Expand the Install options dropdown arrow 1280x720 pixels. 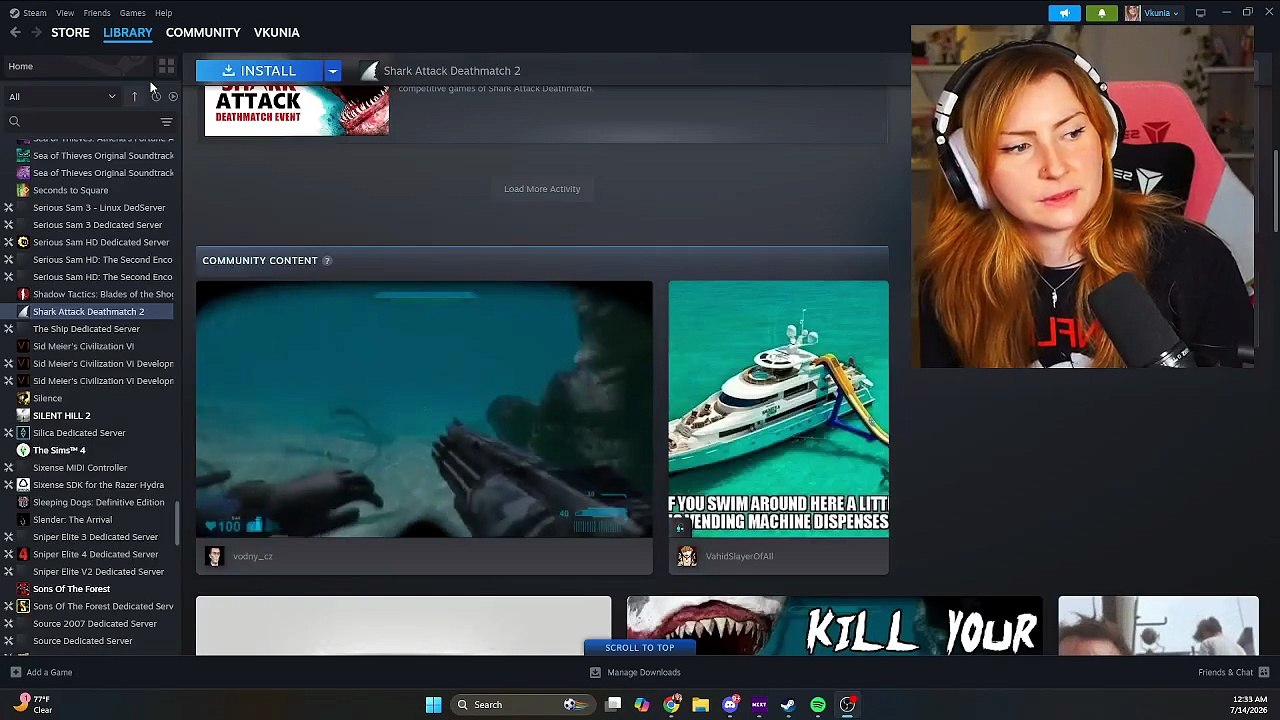pos(332,71)
